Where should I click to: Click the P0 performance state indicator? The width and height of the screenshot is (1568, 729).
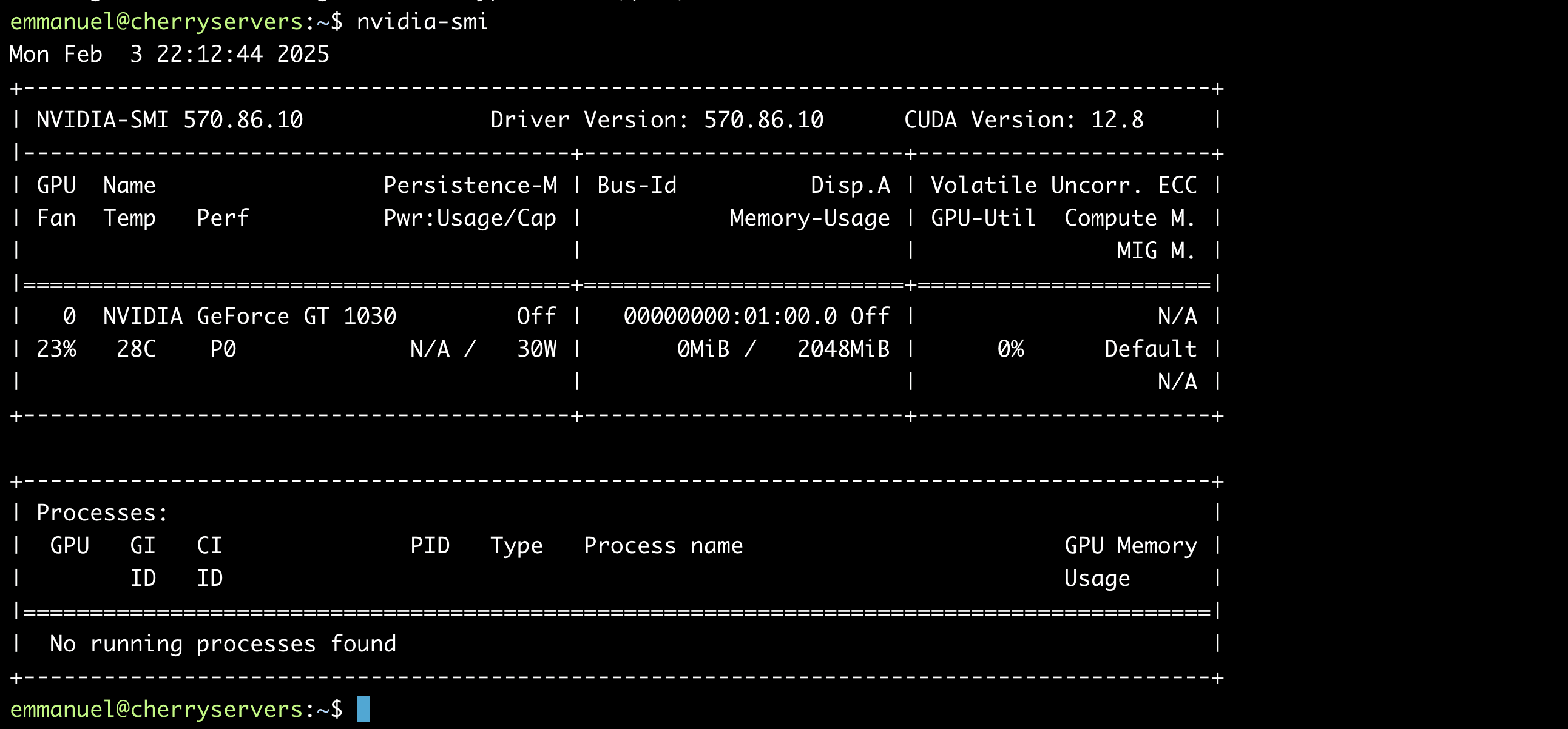[223, 348]
